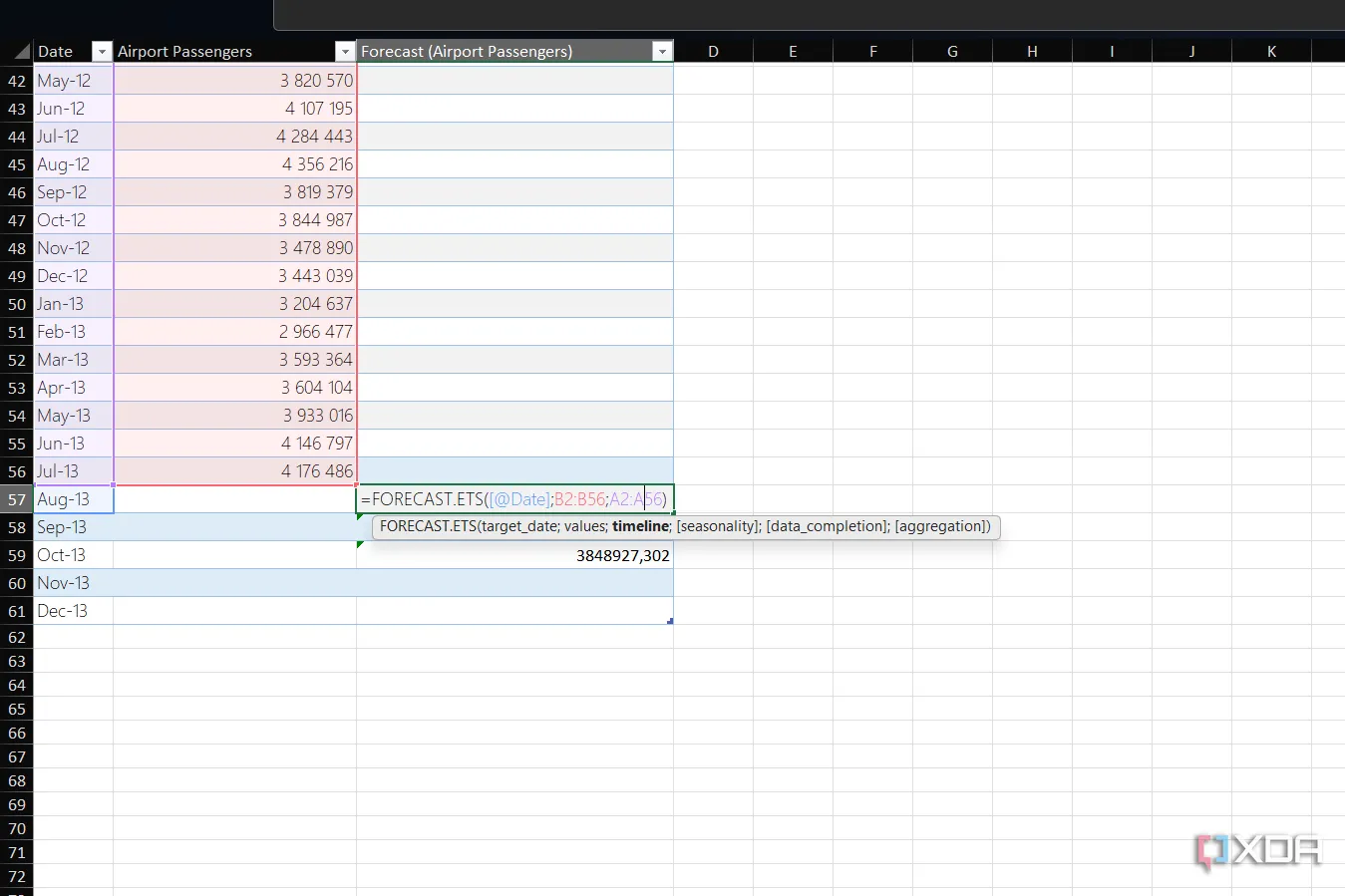Select column K header
The image size is (1345, 896).
click(x=1271, y=52)
